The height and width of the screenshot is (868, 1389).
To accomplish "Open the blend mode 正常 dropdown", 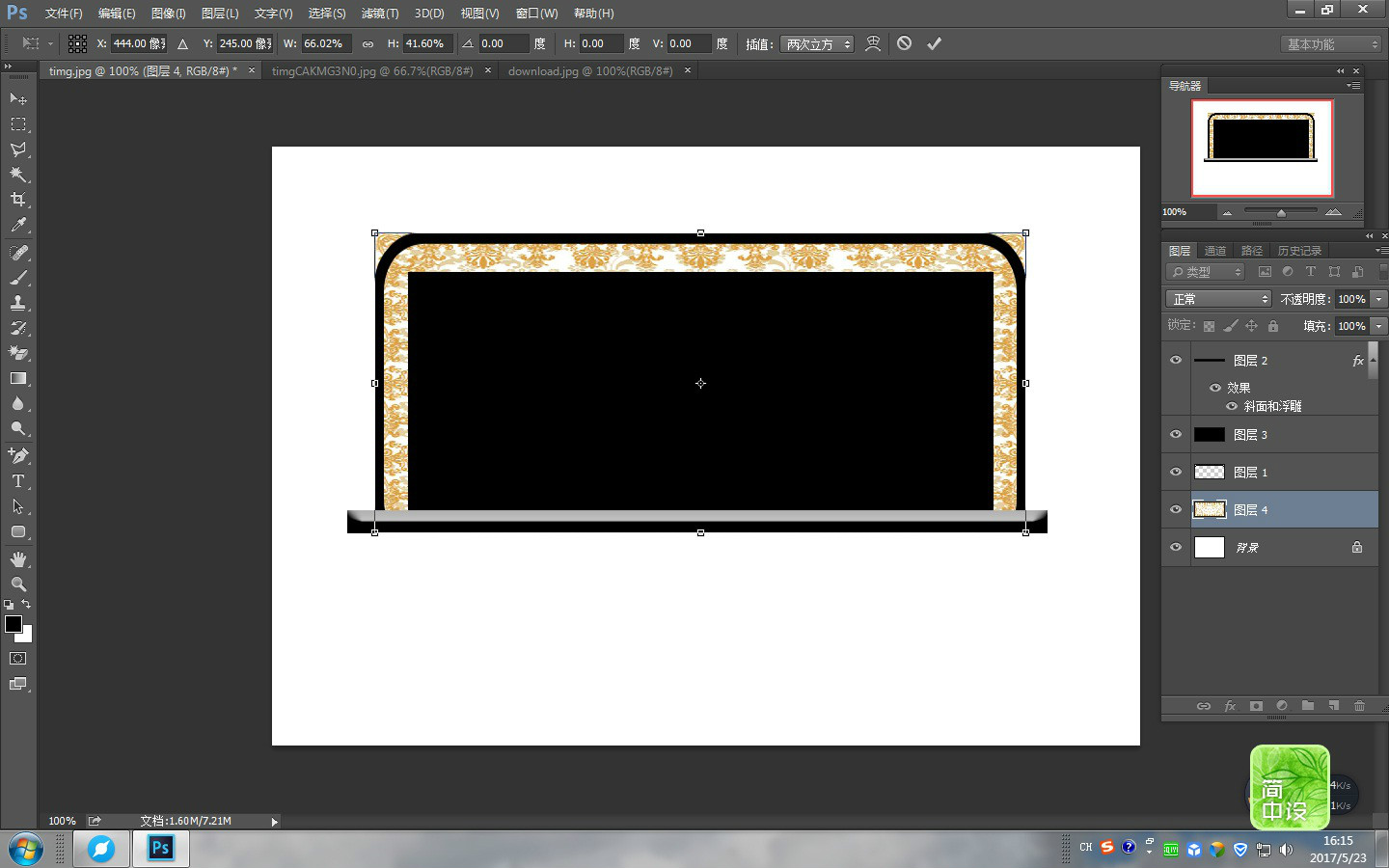I will click(1219, 299).
